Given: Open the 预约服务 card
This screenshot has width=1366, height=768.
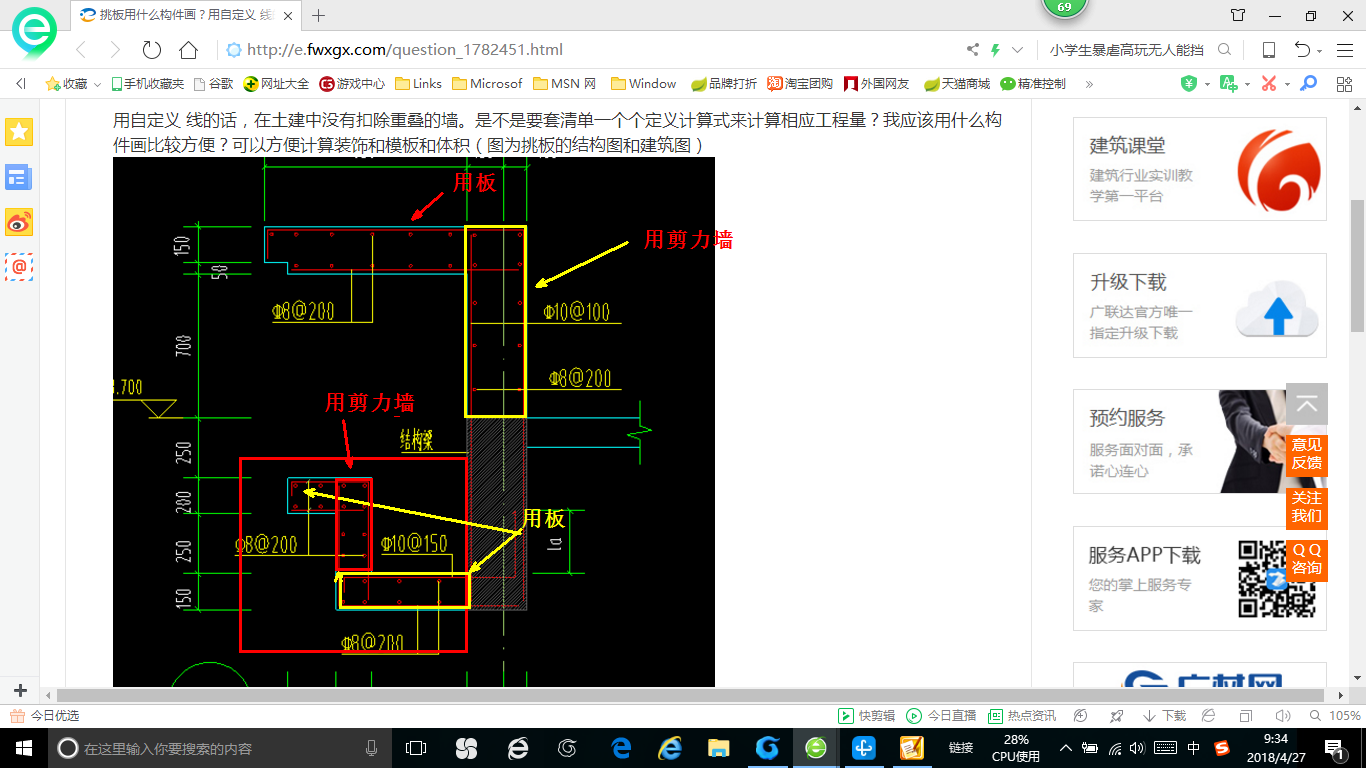Looking at the screenshot, I should [1200, 441].
